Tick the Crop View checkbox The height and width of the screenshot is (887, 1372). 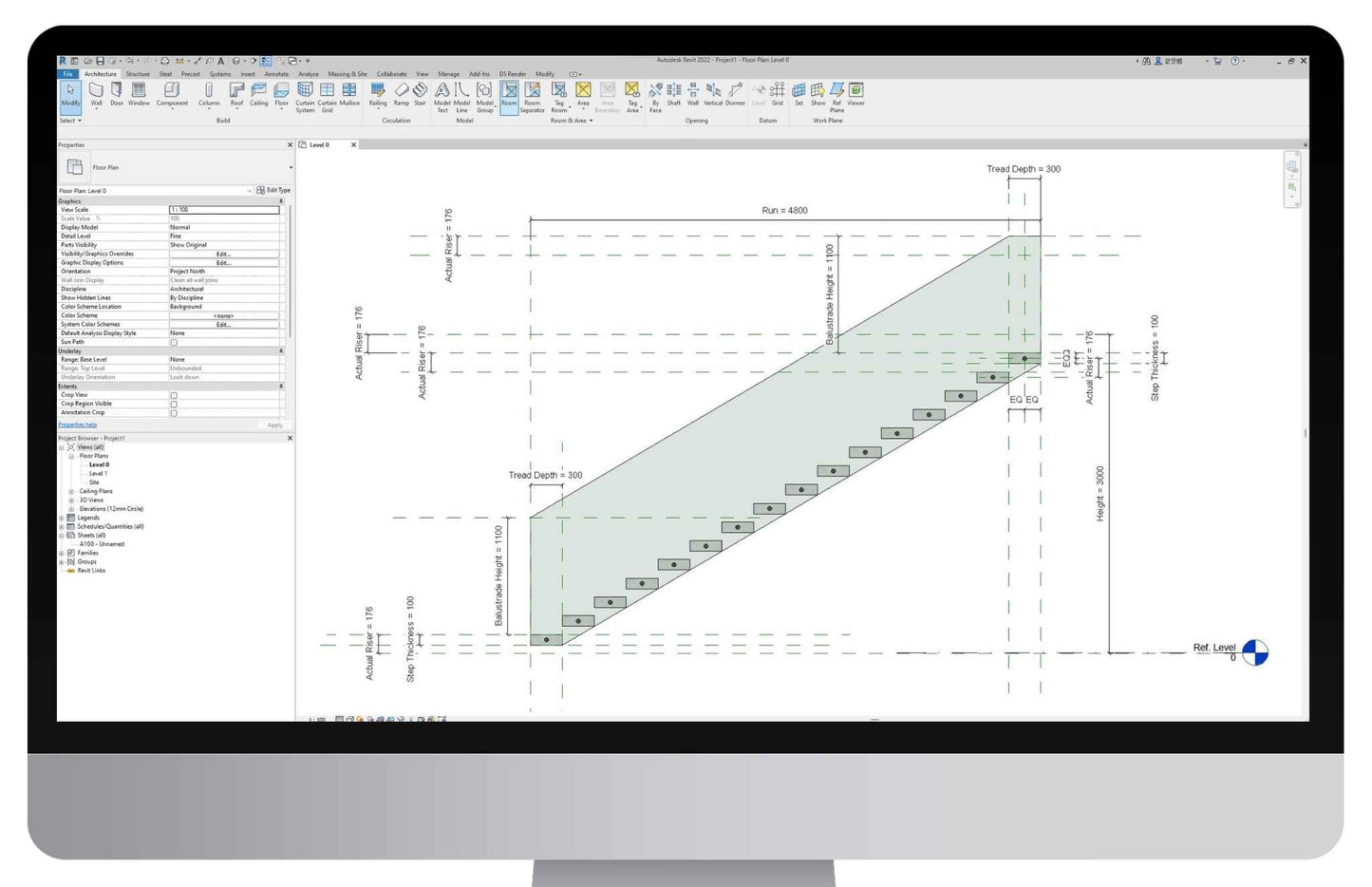[x=174, y=395]
